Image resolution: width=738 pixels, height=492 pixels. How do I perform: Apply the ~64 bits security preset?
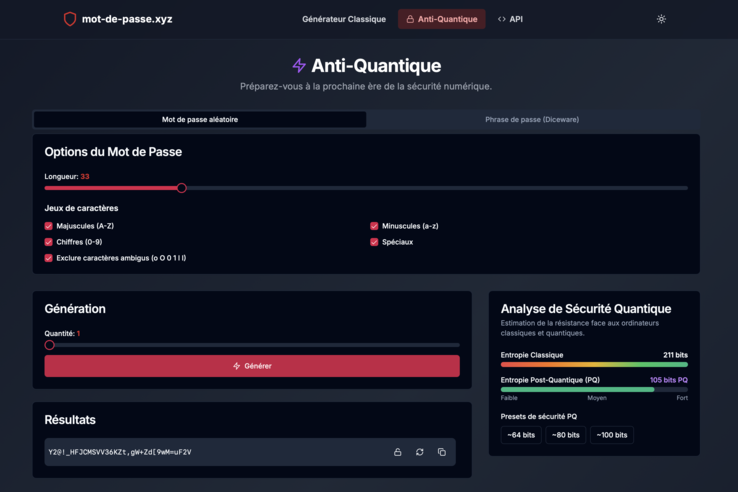pos(521,435)
